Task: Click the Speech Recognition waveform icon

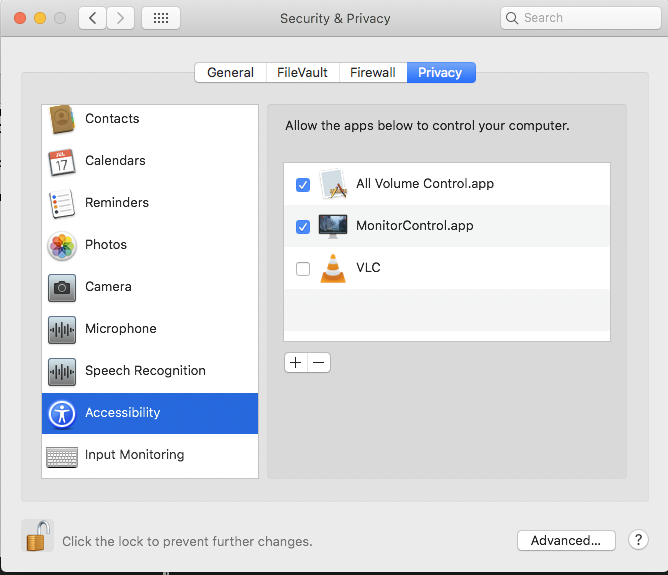Action: [x=62, y=372]
